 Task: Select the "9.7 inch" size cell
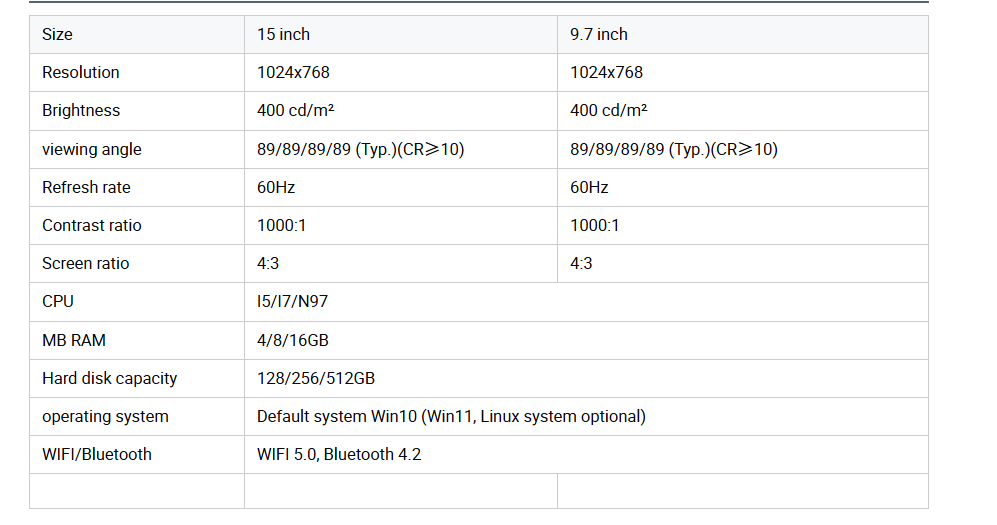click(599, 35)
